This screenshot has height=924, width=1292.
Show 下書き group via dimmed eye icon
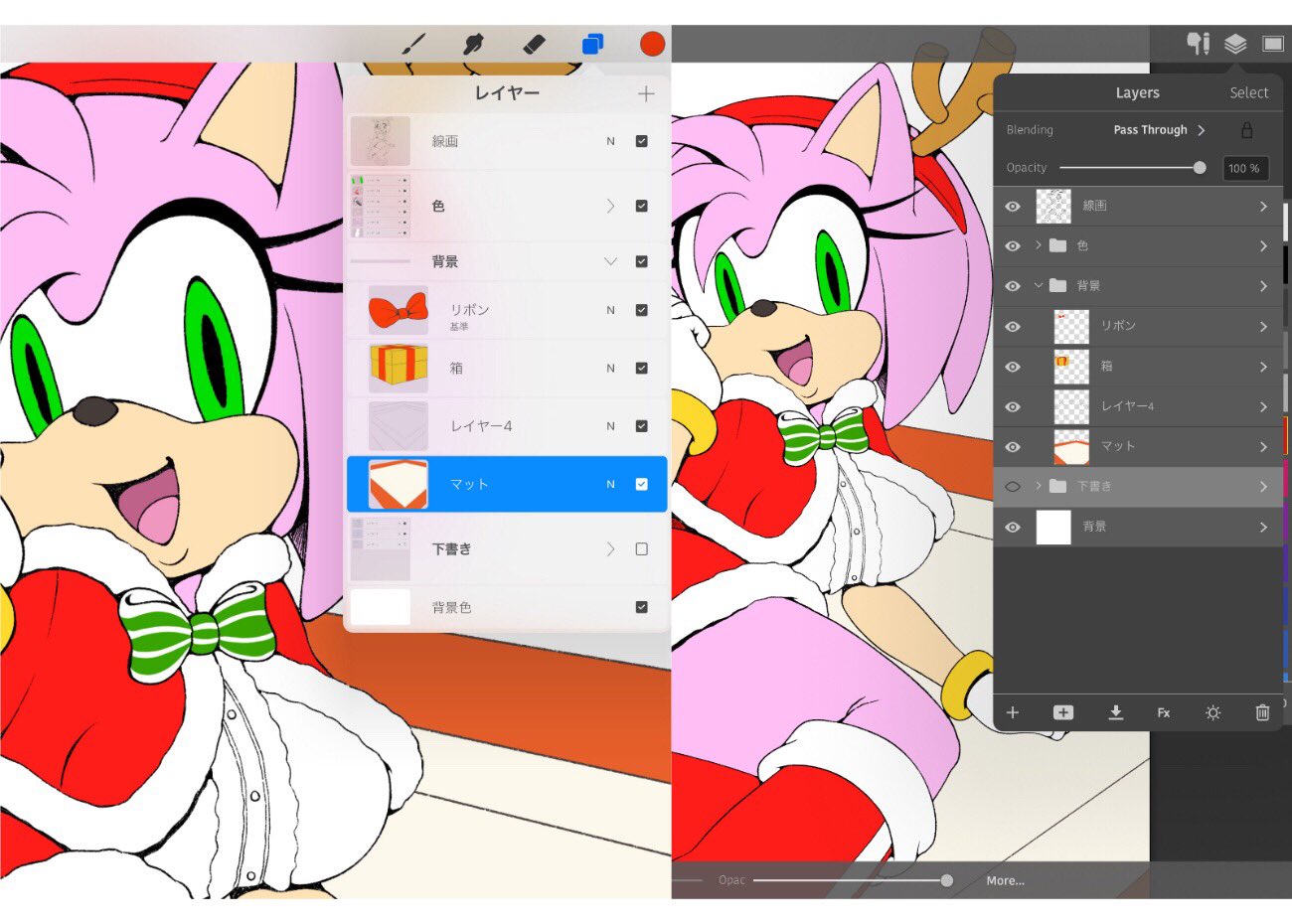click(x=1013, y=487)
